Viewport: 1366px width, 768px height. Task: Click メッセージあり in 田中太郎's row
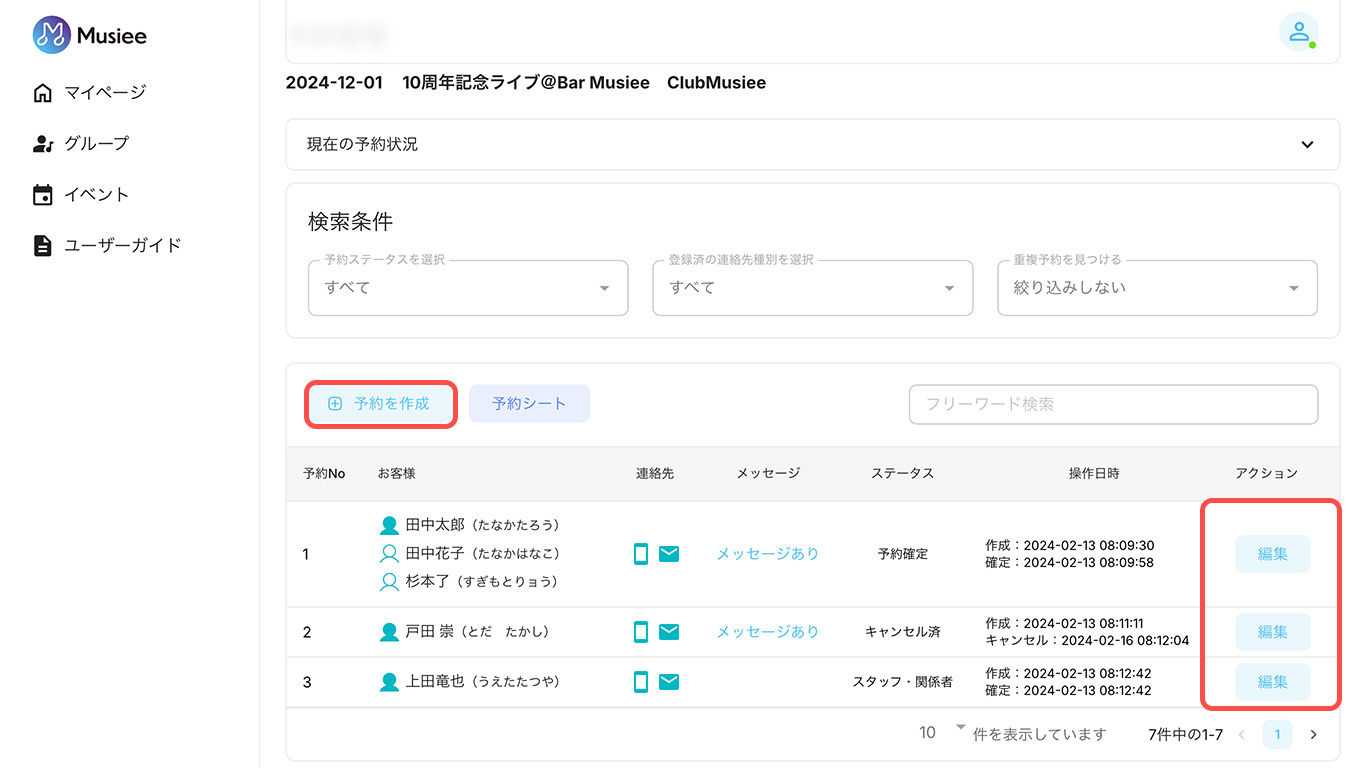[x=767, y=553]
